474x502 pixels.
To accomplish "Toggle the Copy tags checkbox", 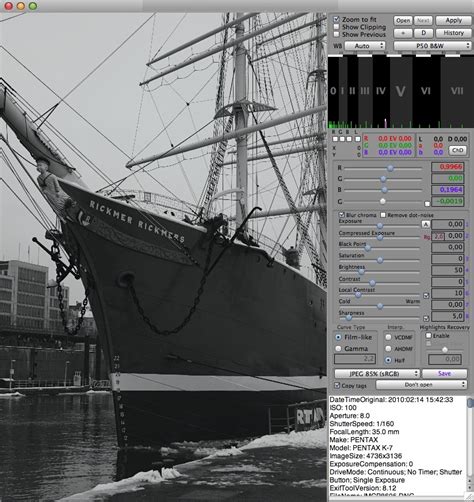I will coord(337,385).
